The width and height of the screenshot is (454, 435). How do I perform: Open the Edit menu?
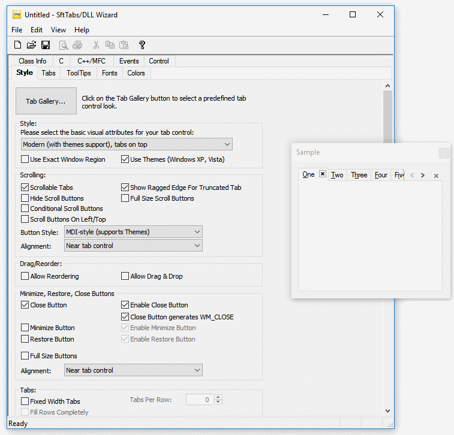pos(36,30)
